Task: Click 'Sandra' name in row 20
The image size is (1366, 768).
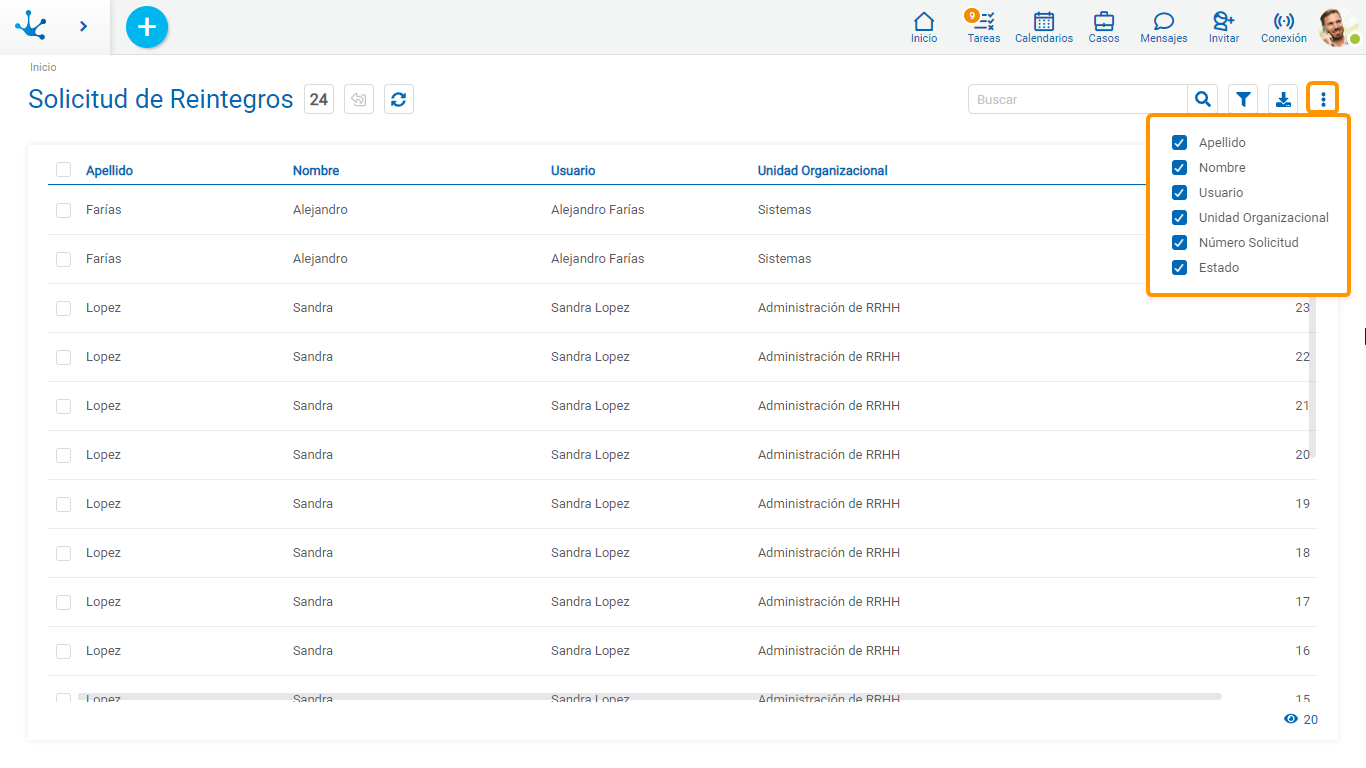Action: point(313,455)
